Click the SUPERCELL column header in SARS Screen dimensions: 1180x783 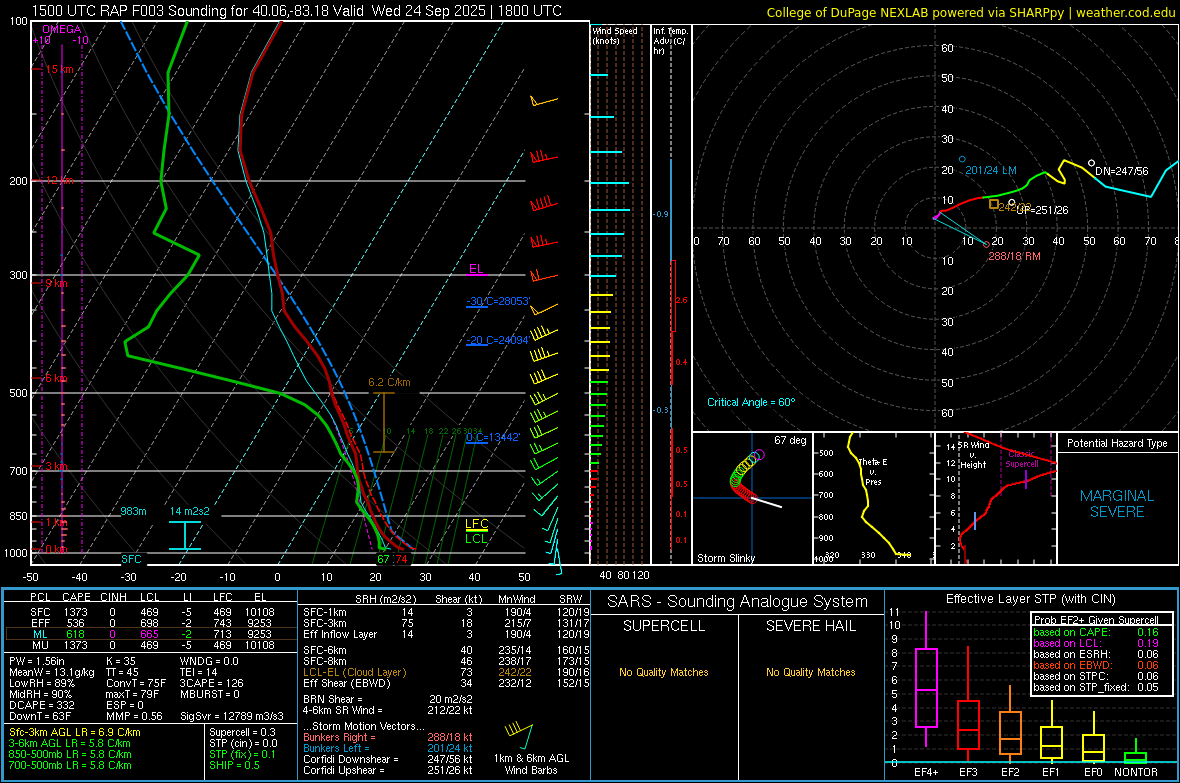coord(664,626)
